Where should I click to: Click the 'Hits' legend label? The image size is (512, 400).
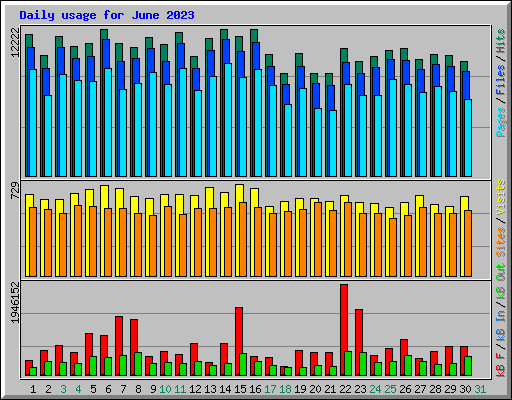tap(501, 41)
